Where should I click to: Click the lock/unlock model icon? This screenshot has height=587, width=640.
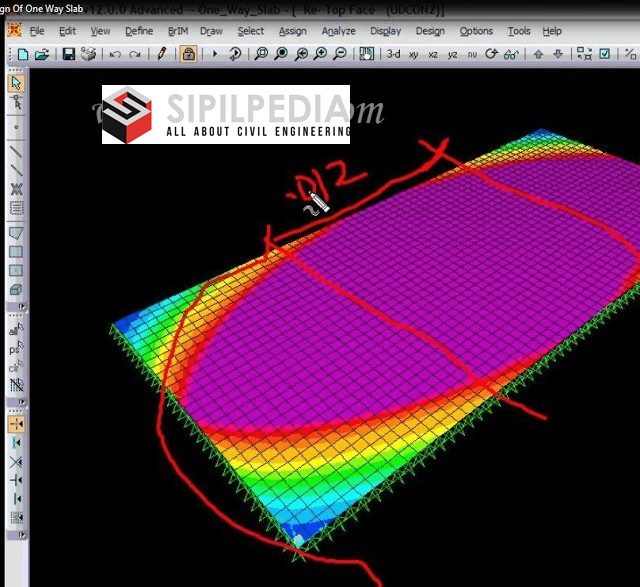(x=187, y=54)
